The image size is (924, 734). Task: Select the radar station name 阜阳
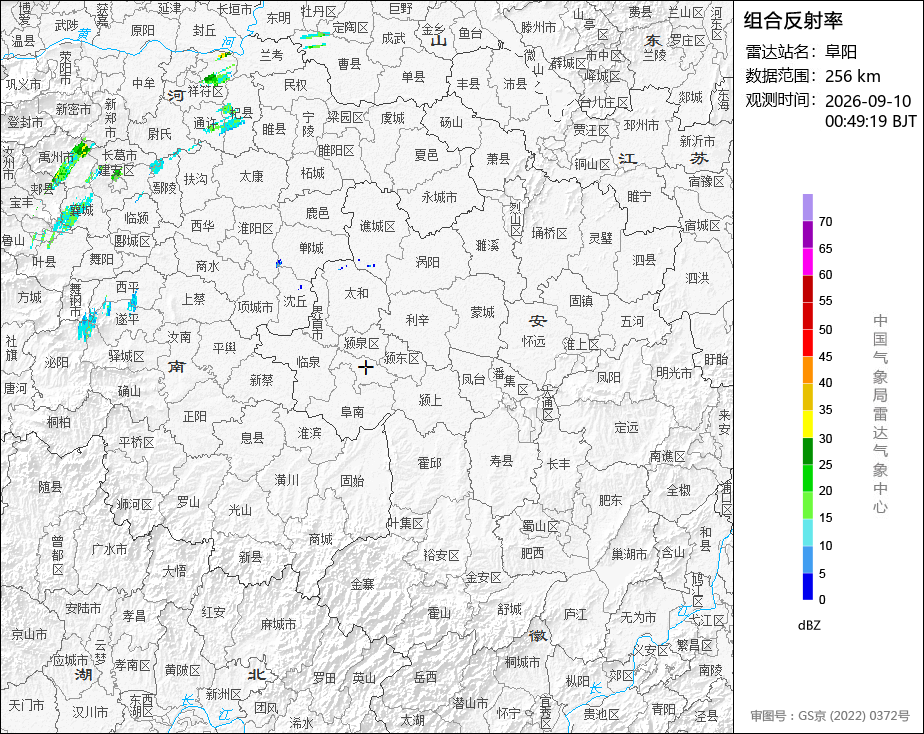click(841, 52)
